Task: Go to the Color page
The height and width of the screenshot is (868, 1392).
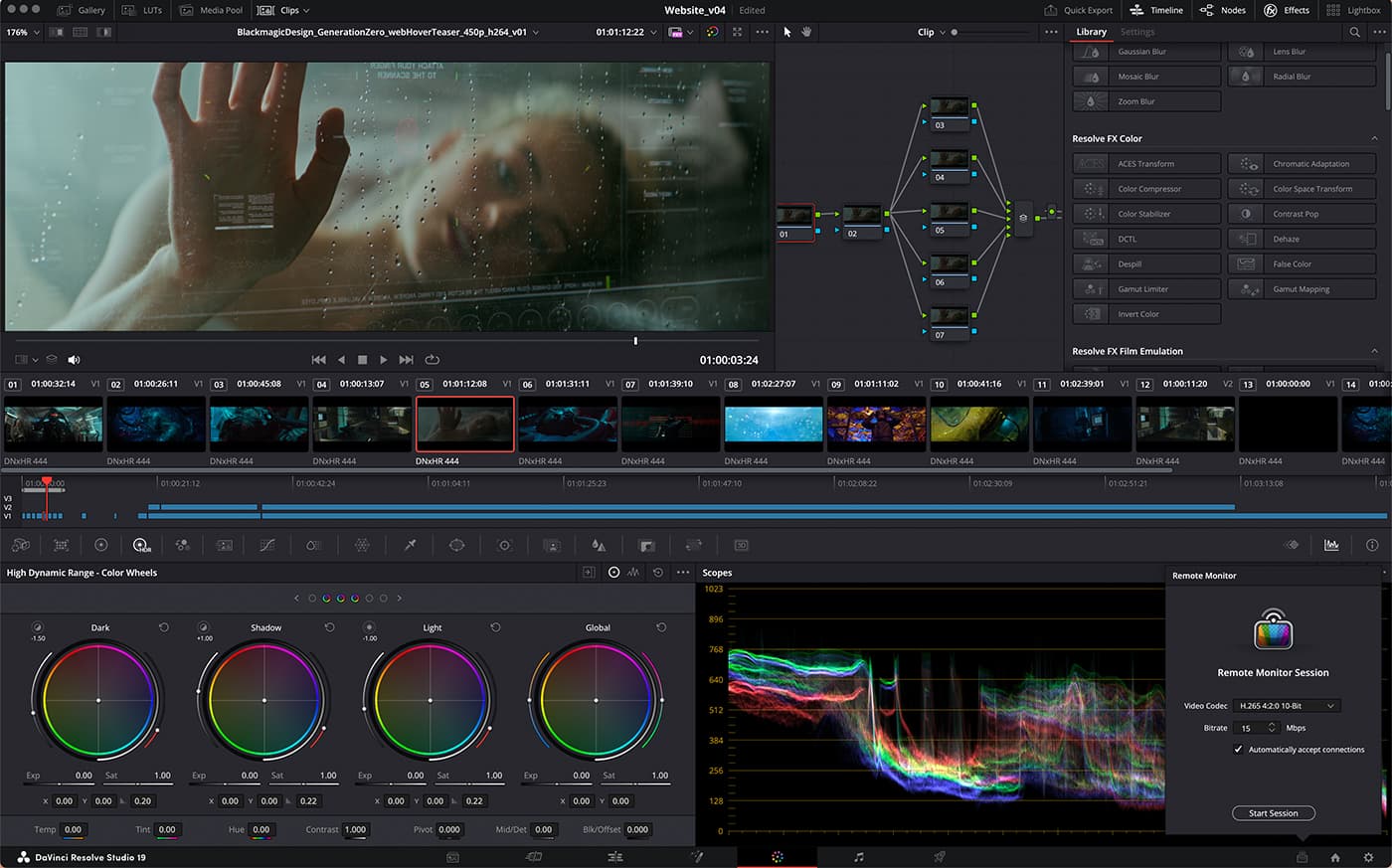Action: pyautogui.click(x=778, y=857)
